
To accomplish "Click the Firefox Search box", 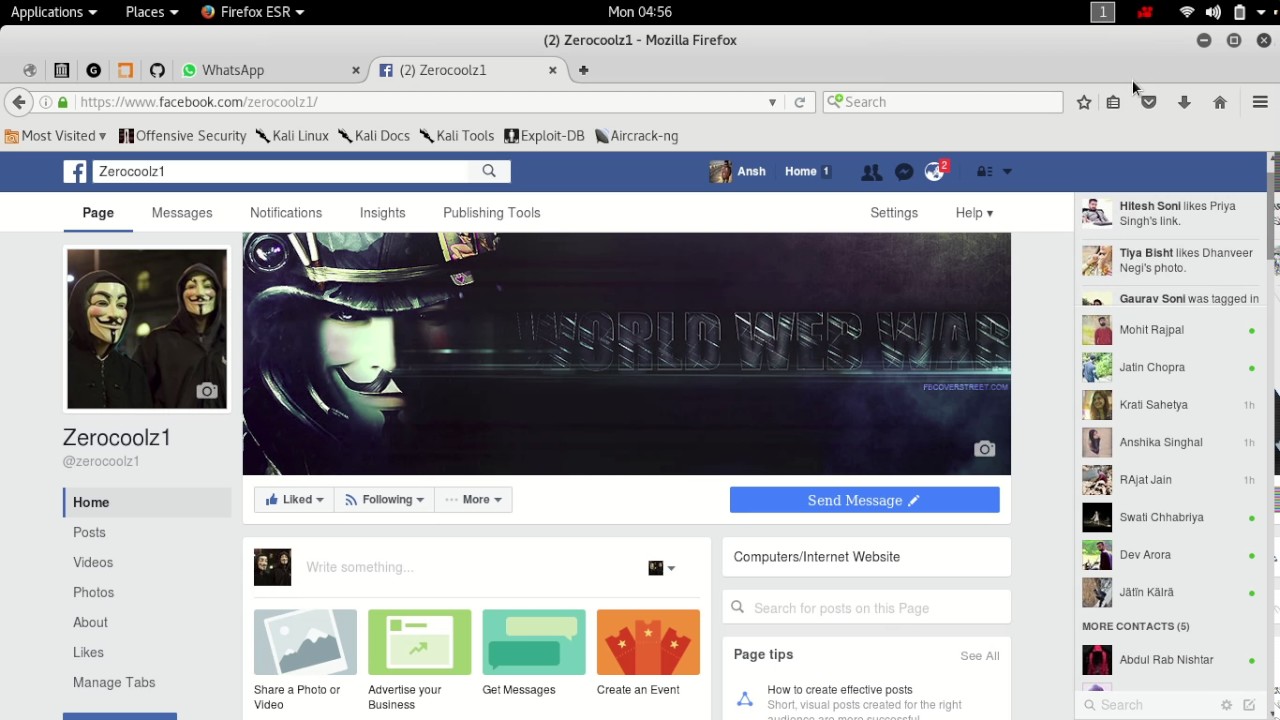I will [x=942, y=102].
